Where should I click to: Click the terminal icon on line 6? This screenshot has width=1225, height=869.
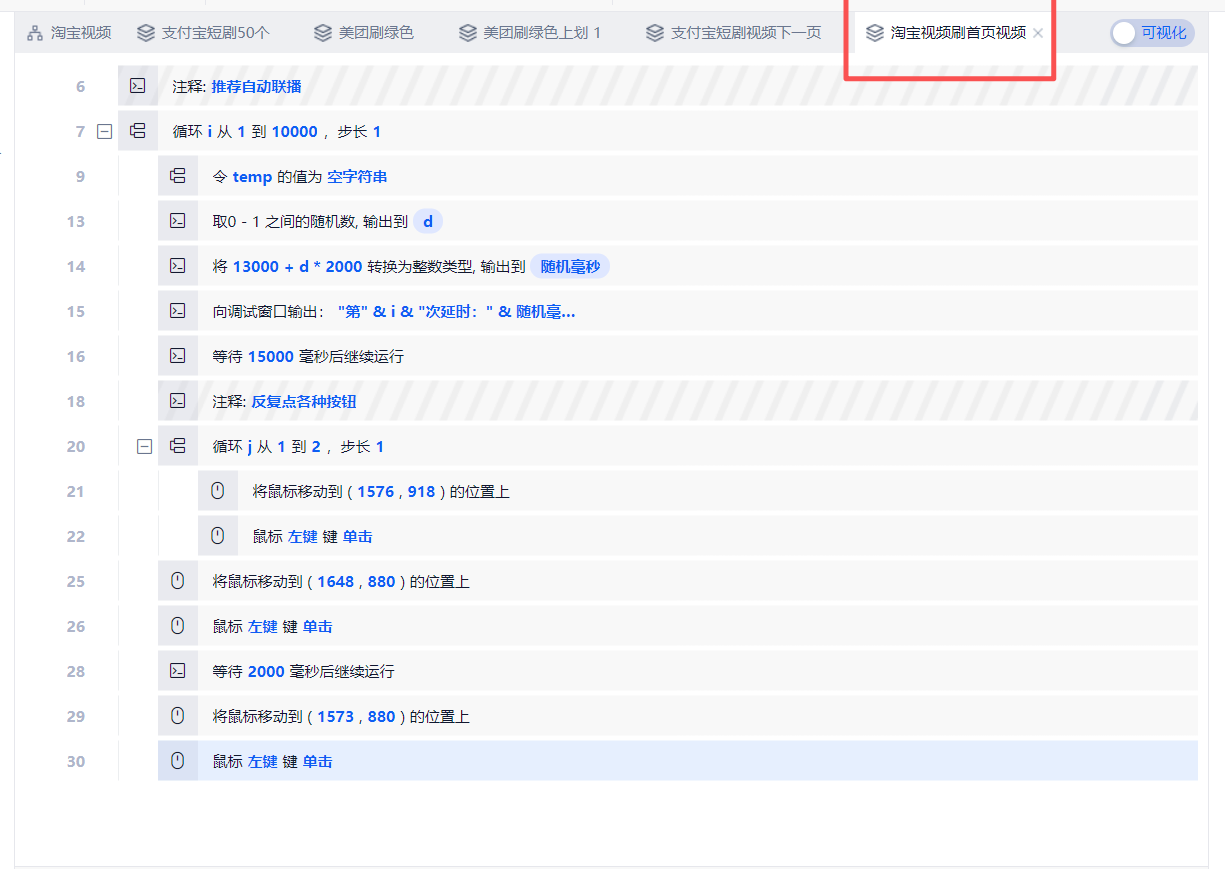138,86
